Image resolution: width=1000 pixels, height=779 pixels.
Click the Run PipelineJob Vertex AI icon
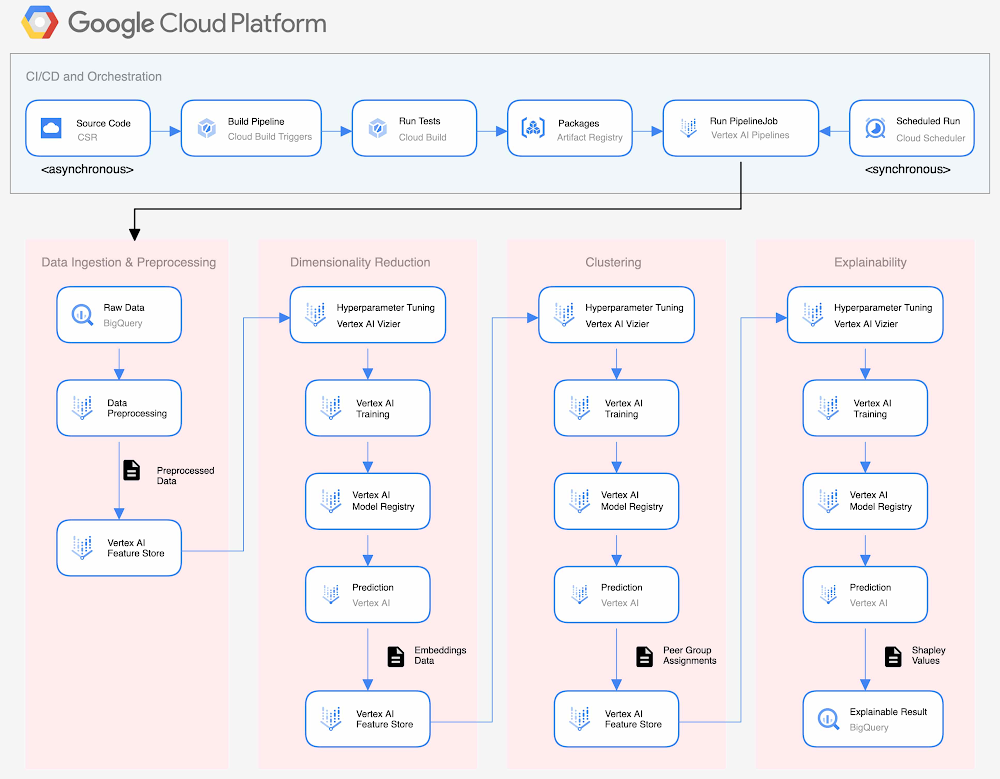[688, 128]
